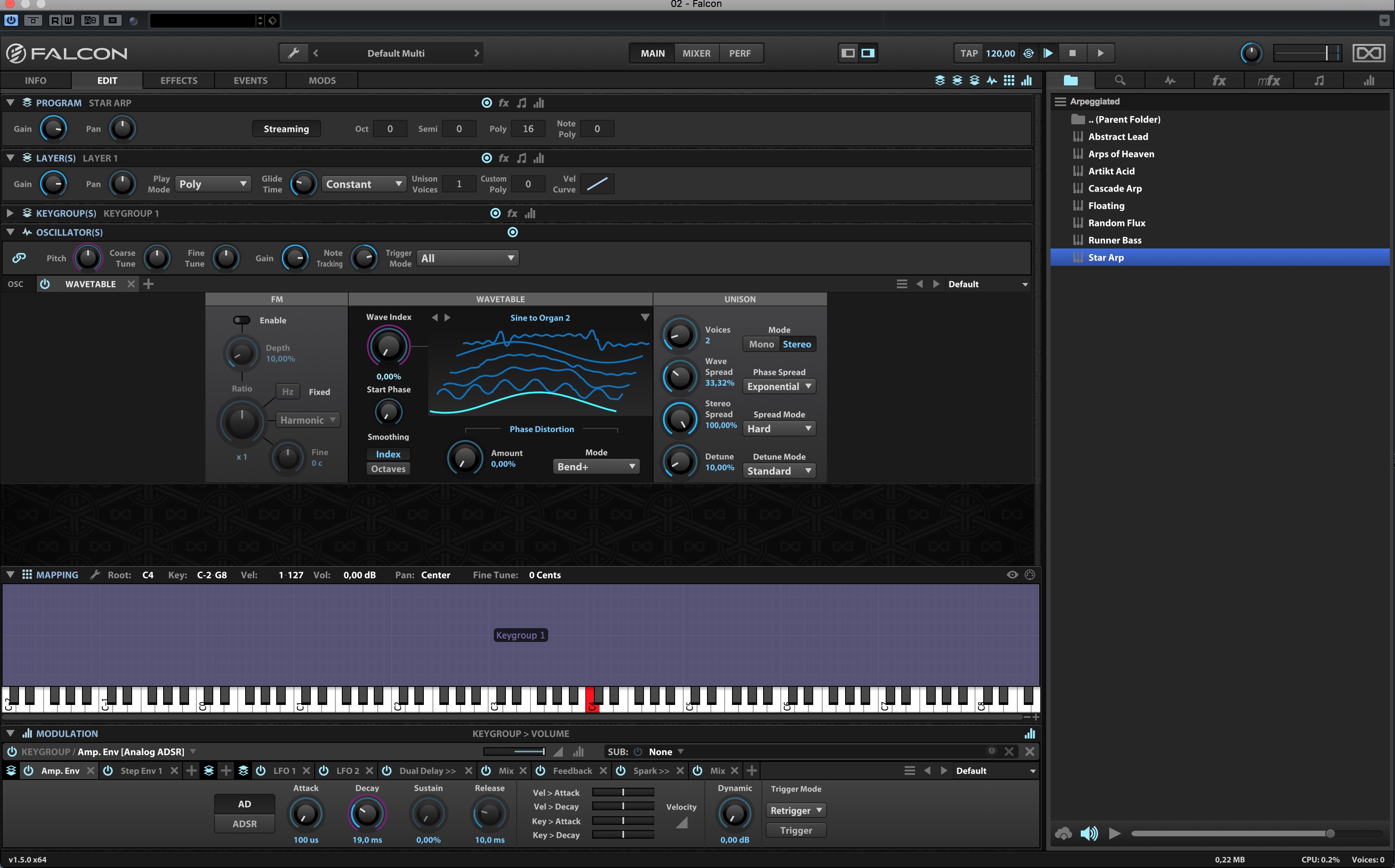Select Mono unison mode
This screenshot has height=868, width=1395.
tap(761, 344)
